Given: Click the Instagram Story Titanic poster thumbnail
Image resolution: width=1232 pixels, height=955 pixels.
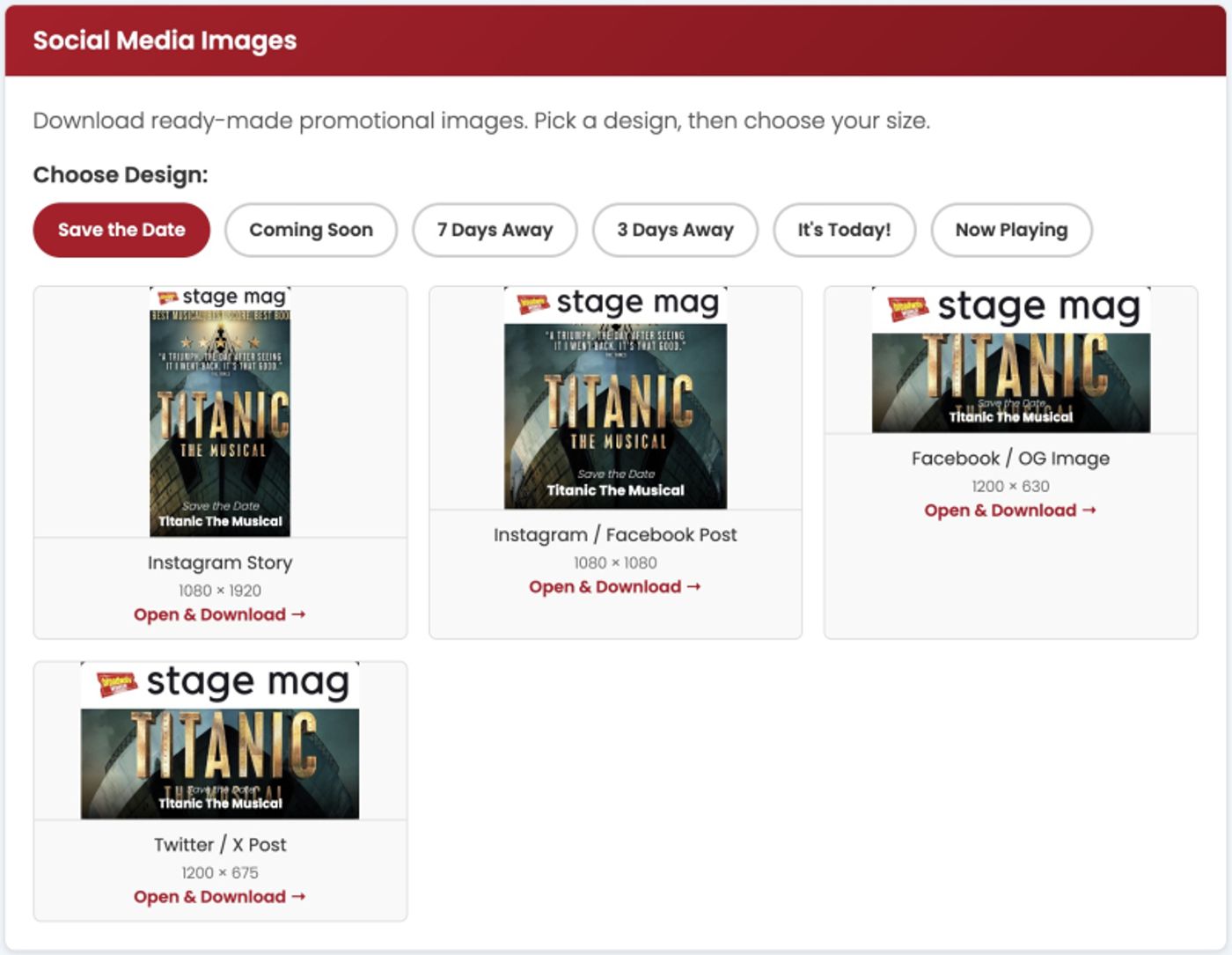Looking at the screenshot, I should point(220,412).
